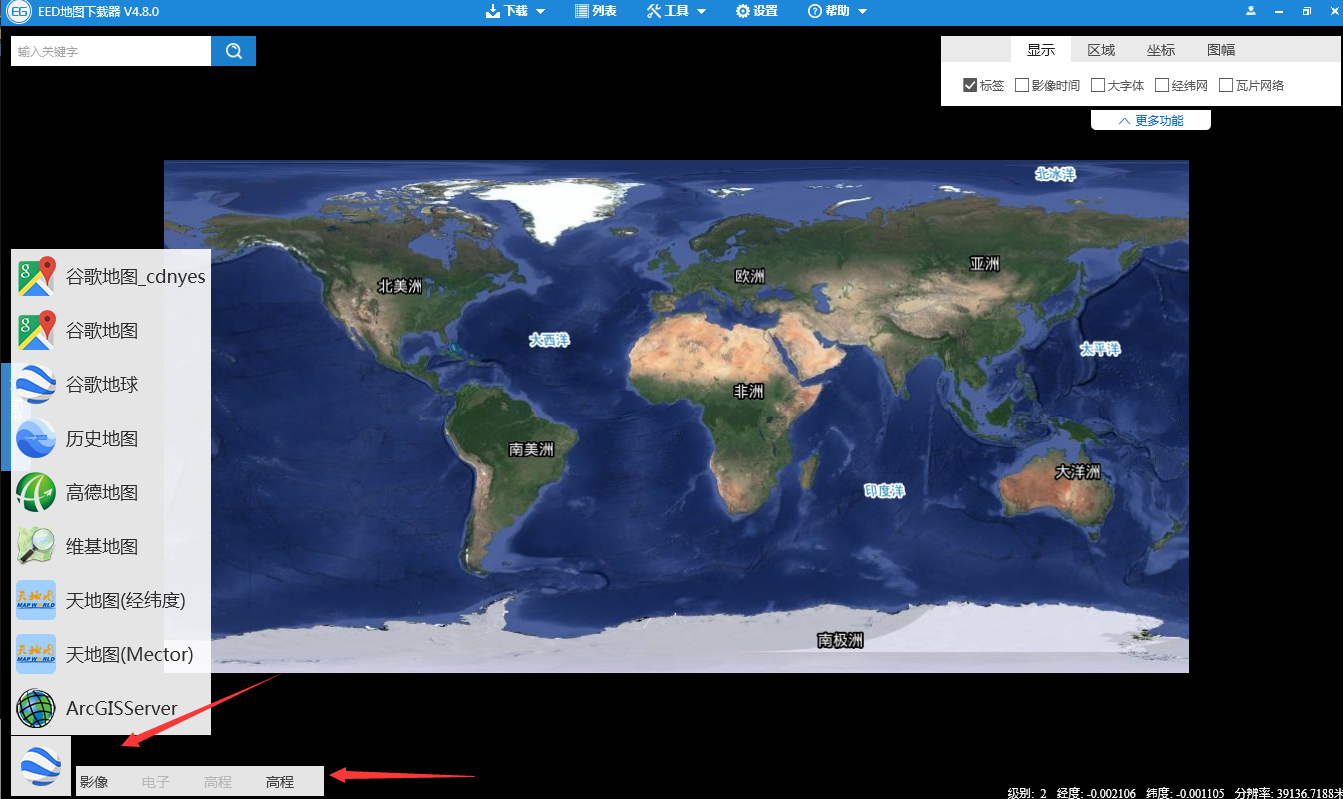The width and height of the screenshot is (1343, 799).
Task: Turn on the 经纬网 checkbox
Action: click(x=1162, y=86)
